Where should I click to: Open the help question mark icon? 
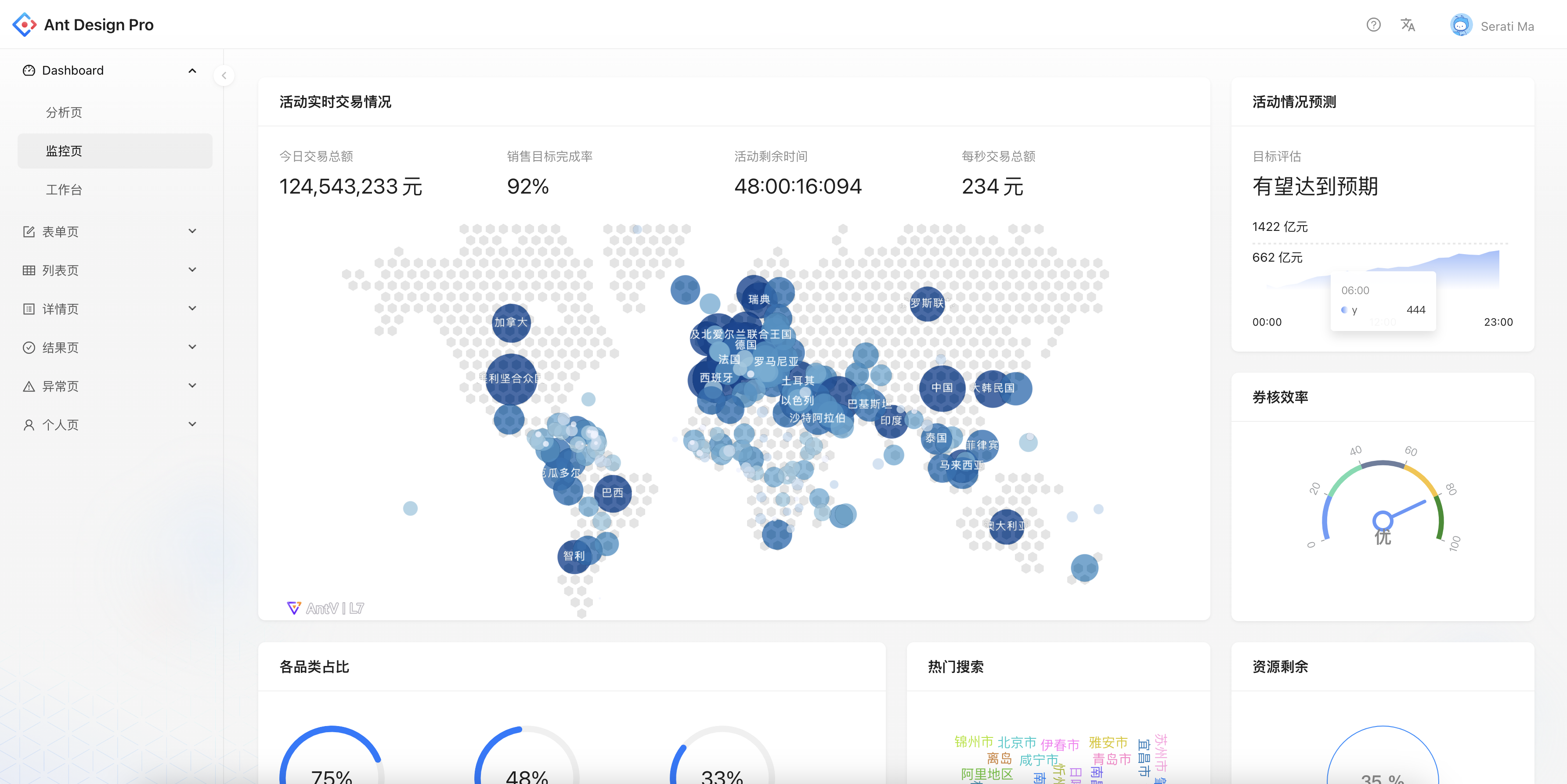pos(1373,25)
